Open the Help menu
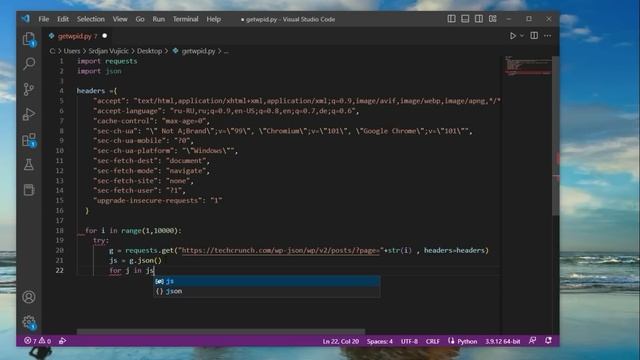 click(213, 19)
